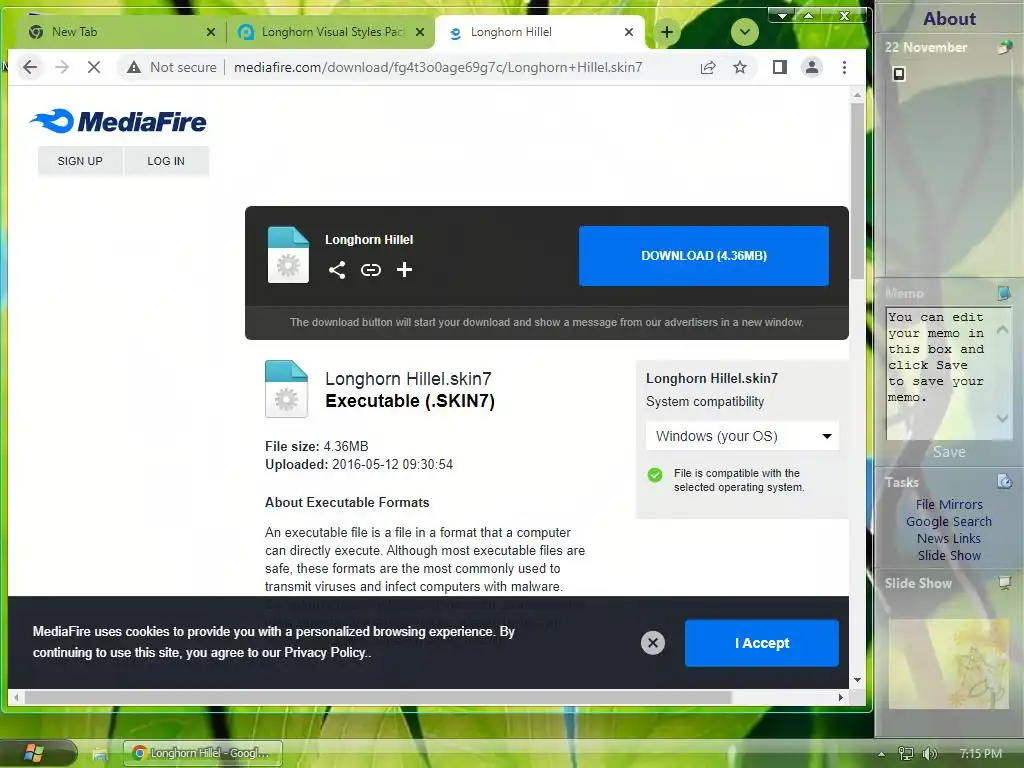Click the About header in sidebar
The height and width of the screenshot is (768, 1024).
pyautogui.click(x=949, y=18)
